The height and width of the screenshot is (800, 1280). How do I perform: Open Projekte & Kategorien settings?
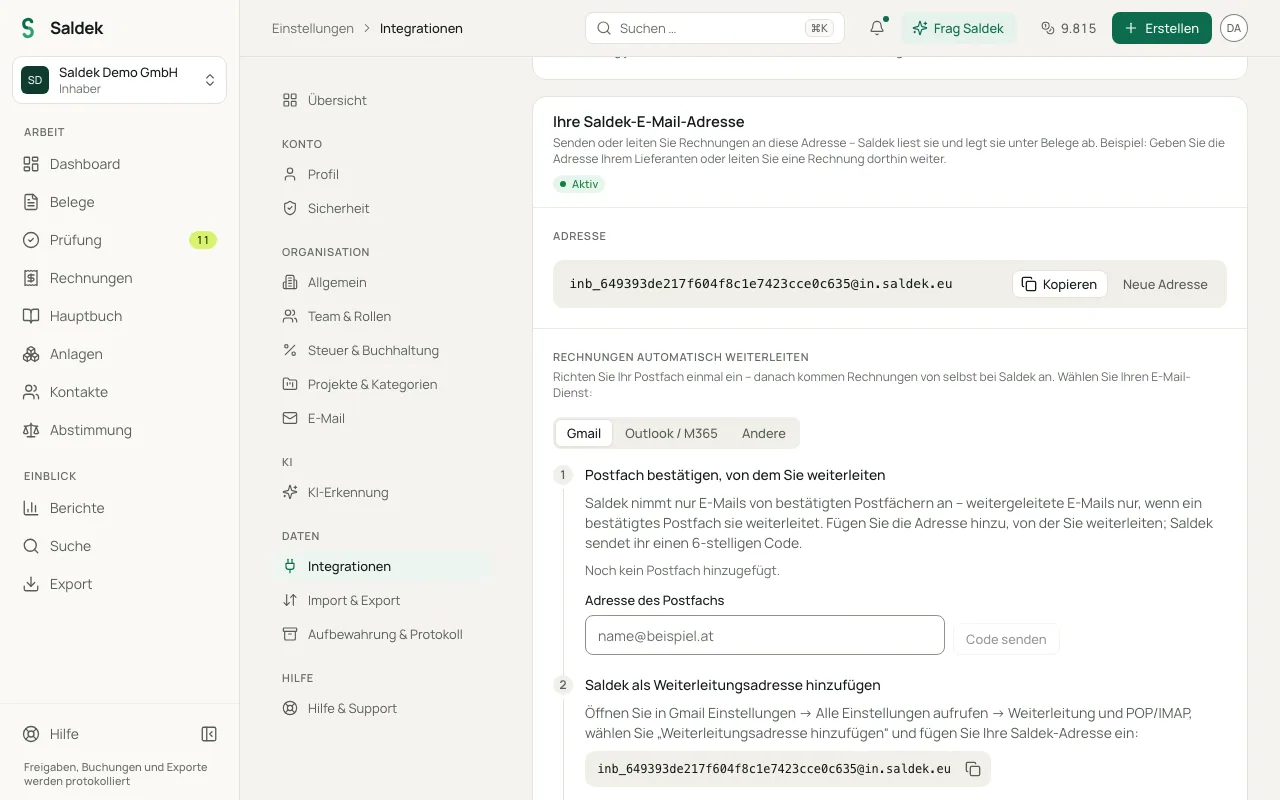click(x=383, y=384)
